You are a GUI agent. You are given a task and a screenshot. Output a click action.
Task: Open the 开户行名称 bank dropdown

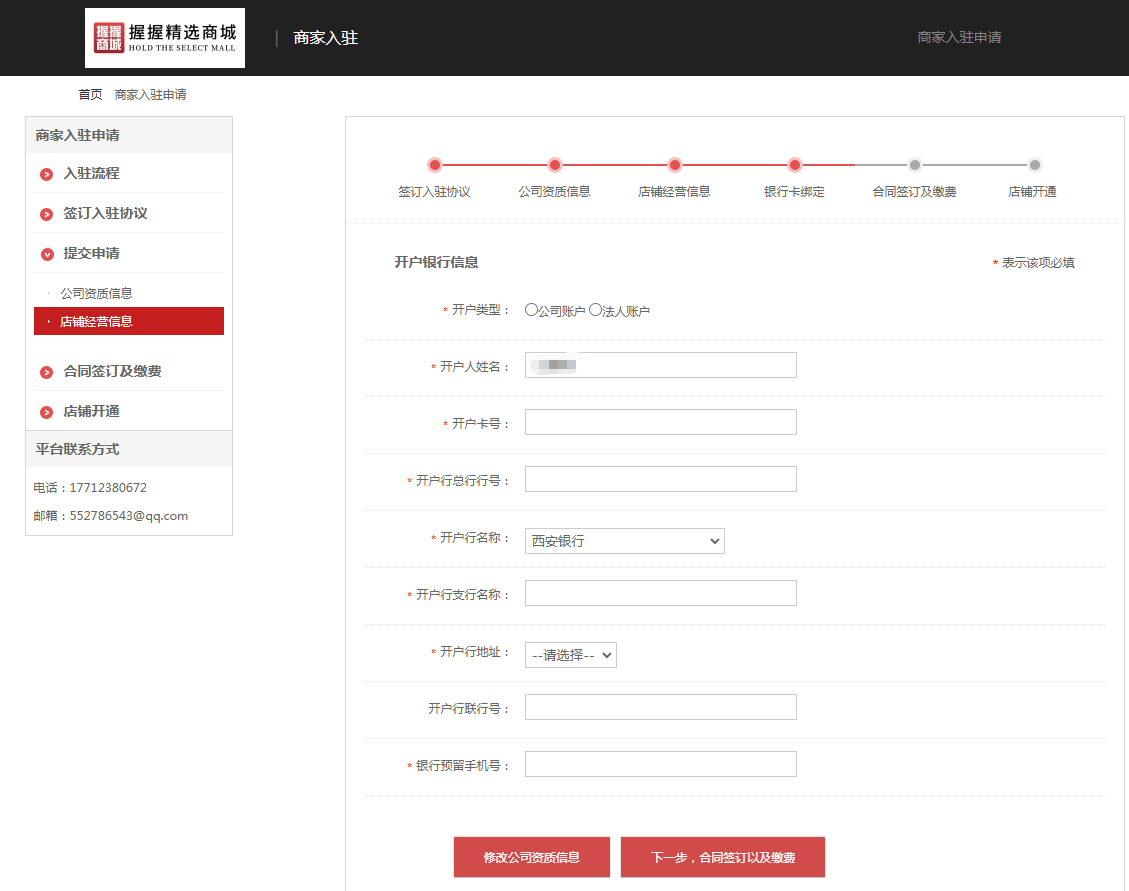624,541
